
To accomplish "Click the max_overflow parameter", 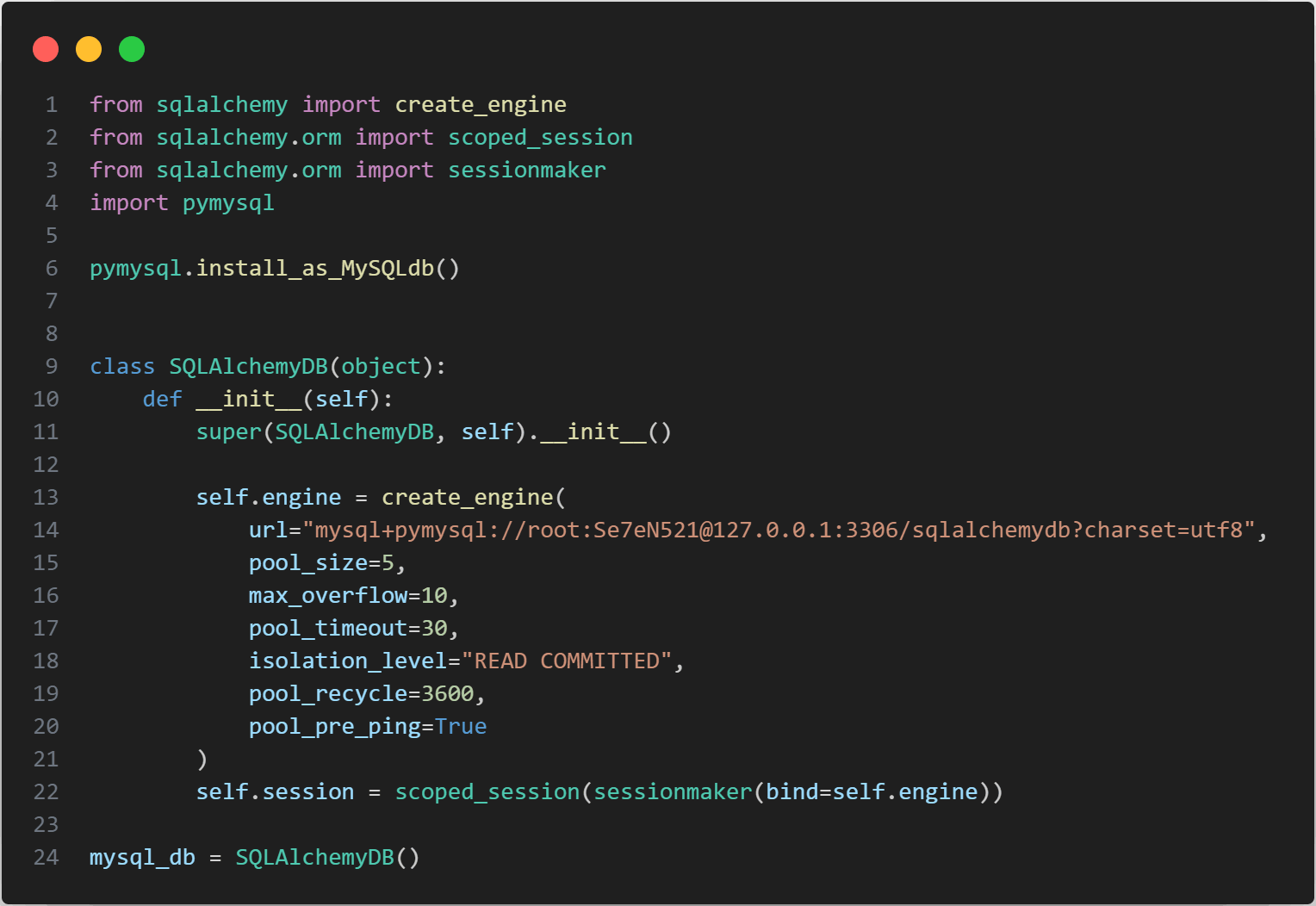I will coord(327,595).
